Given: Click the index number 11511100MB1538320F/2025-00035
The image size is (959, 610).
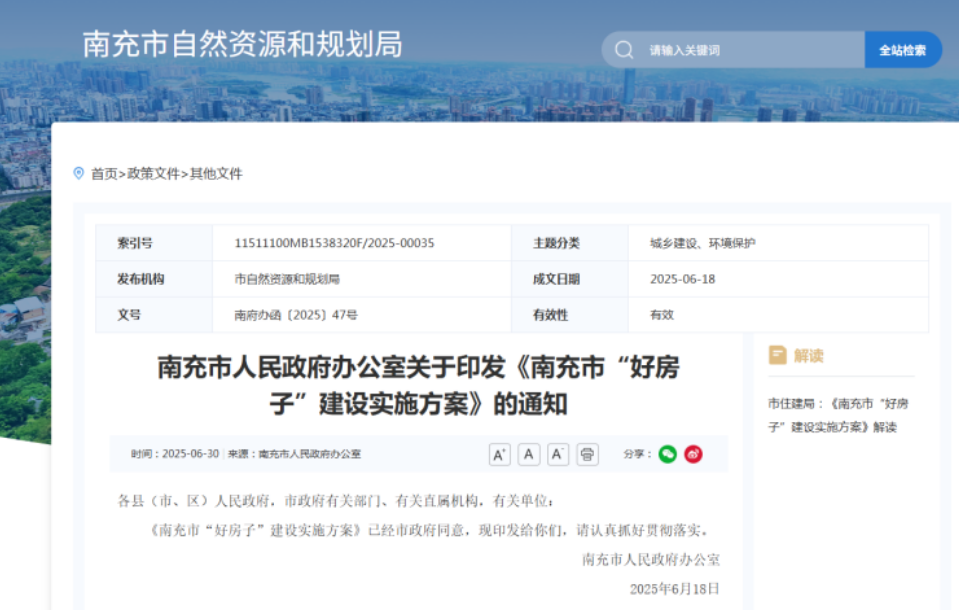Looking at the screenshot, I should click(334, 243).
